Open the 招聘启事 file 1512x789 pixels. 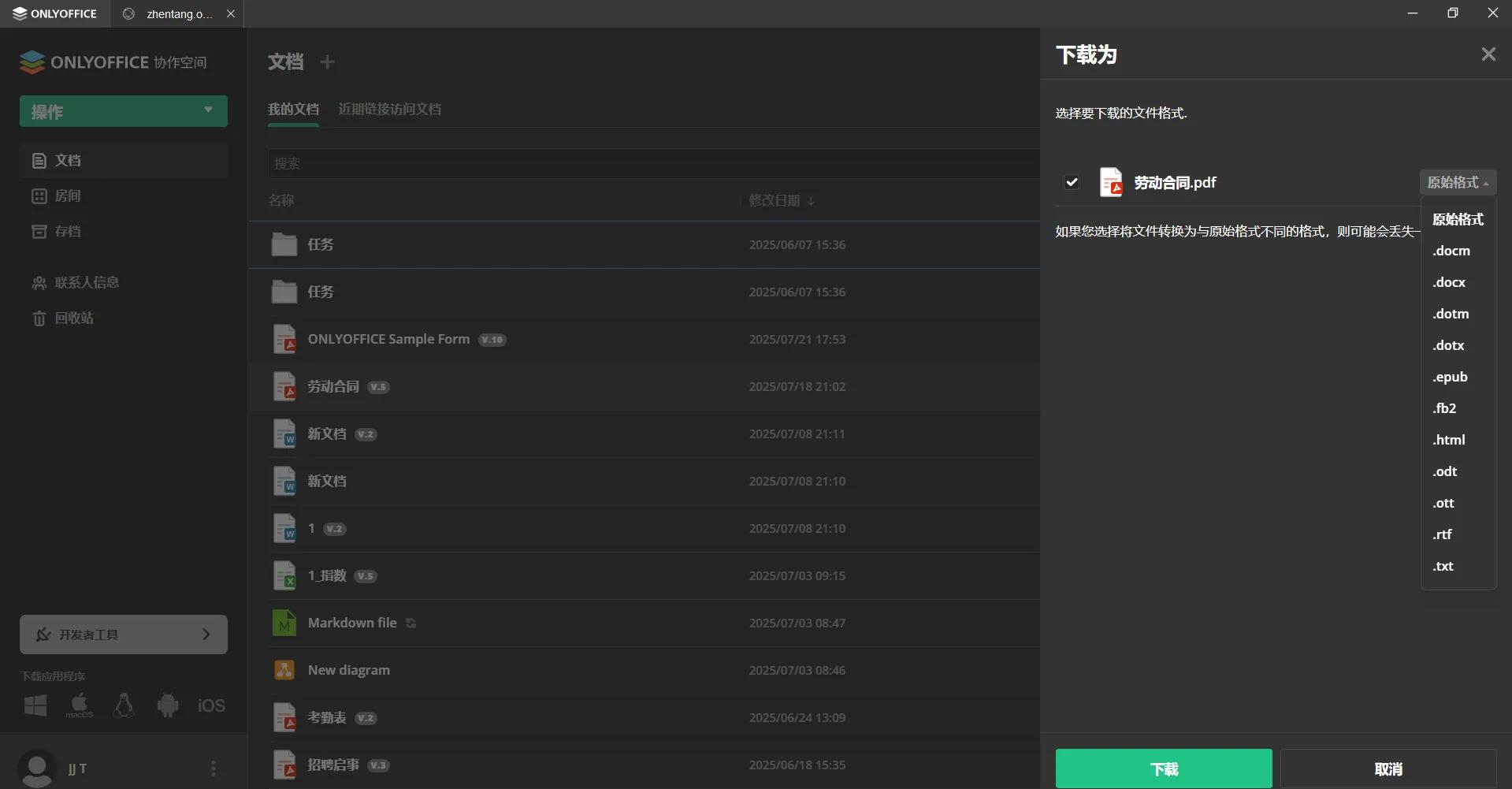[x=333, y=765]
